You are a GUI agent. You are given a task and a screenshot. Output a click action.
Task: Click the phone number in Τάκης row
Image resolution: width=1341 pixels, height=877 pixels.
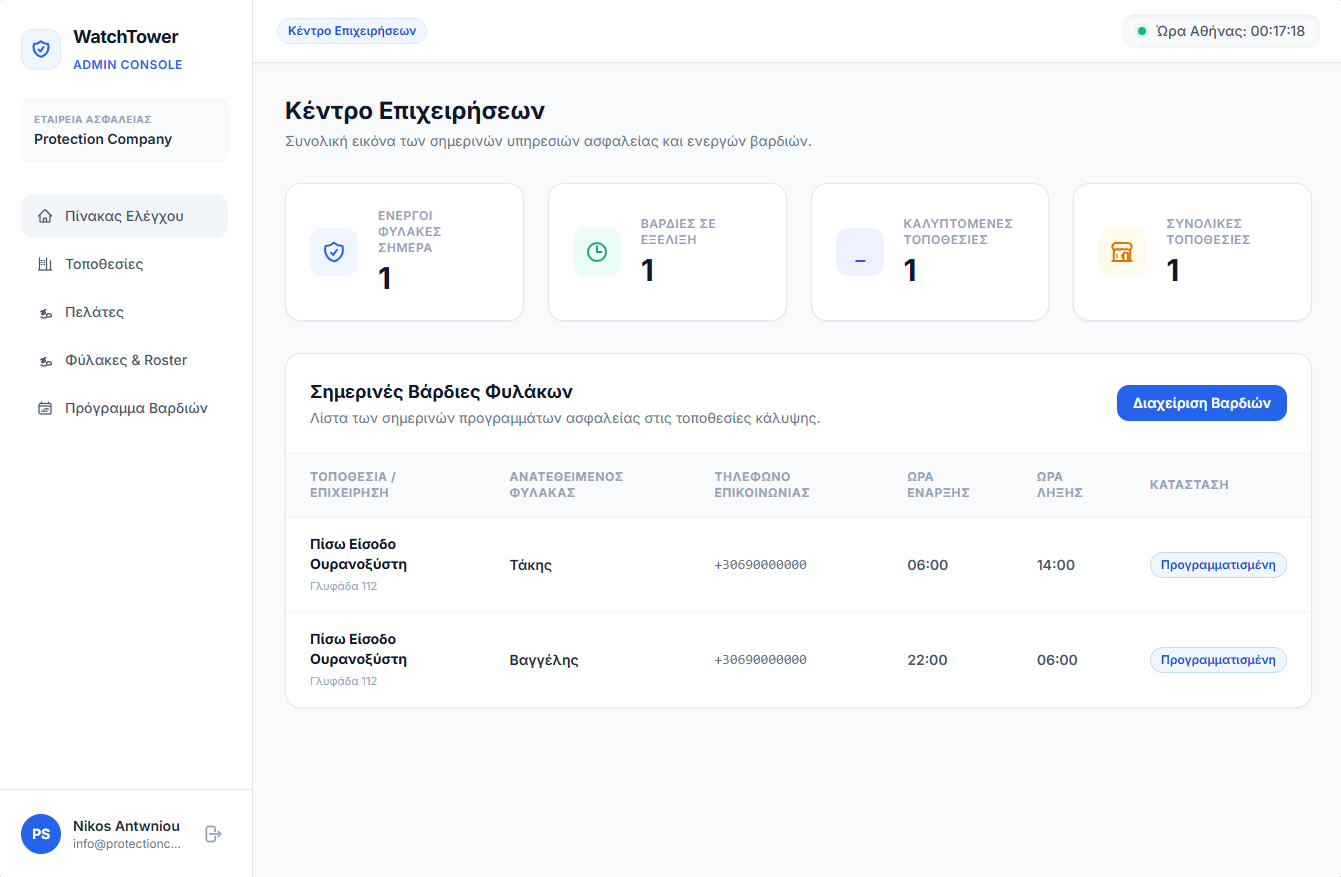(760, 565)
